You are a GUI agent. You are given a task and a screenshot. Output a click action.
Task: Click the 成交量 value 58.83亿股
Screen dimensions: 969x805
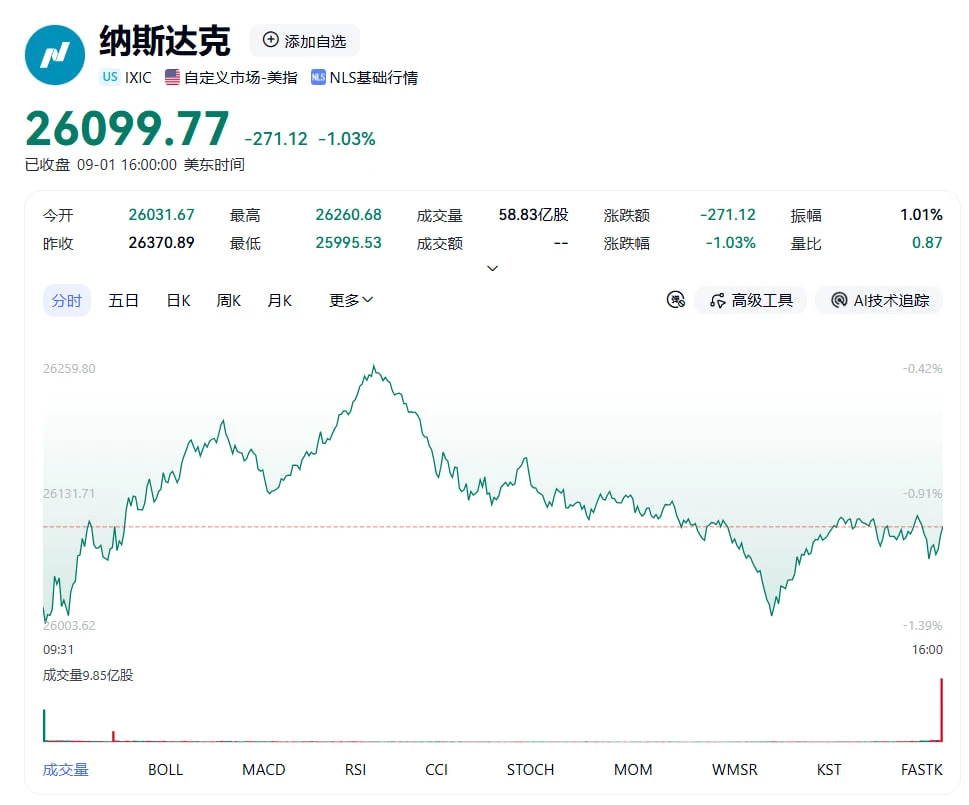[533, 214]
